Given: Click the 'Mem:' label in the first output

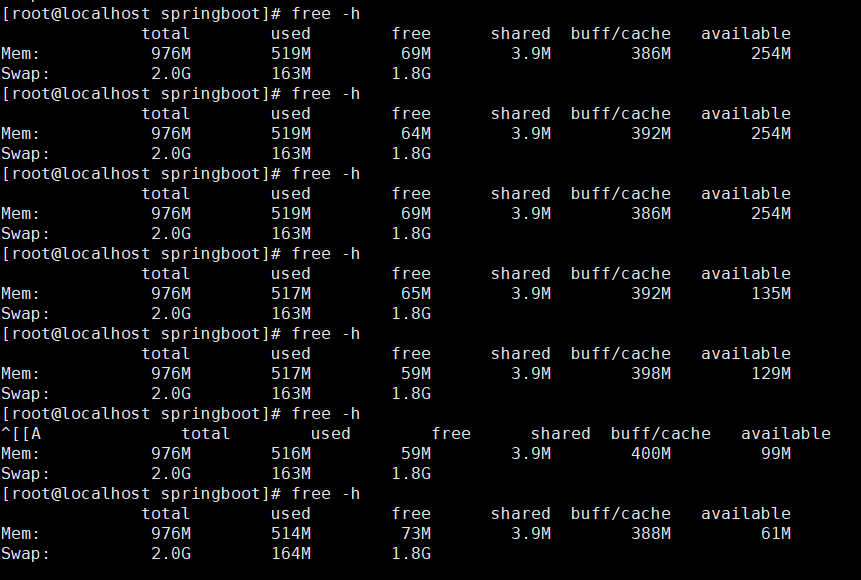Looking at the screenshot, I should pos(20,54).
